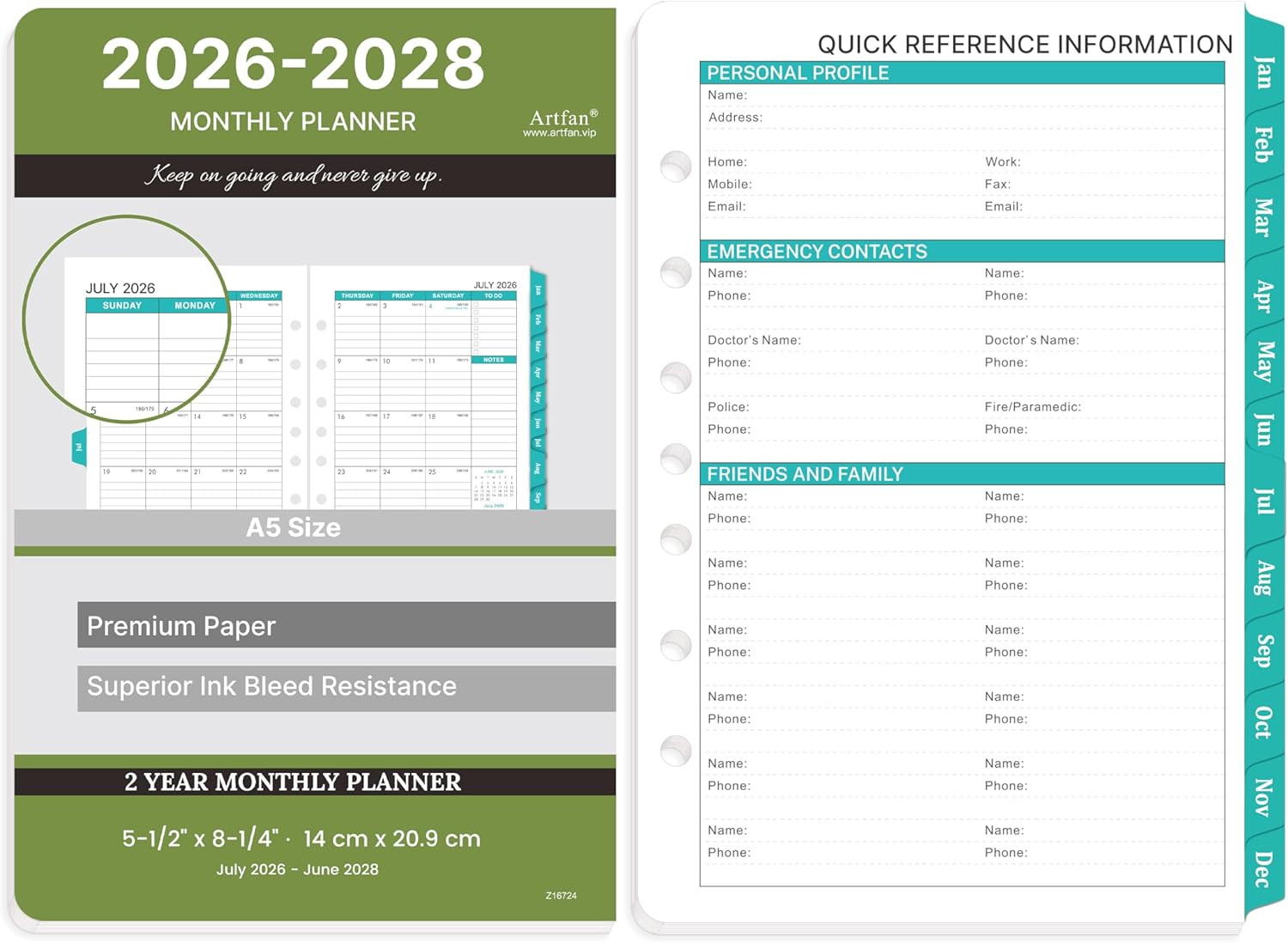Image resolution: width=1288 pixels, height=943 pixels.
Task: Click the MONDAY column header in magnified view
Action: pyautogui.click(x=195, y=306)
